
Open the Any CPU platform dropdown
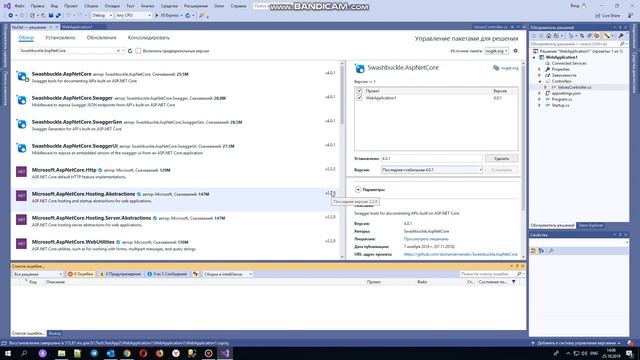click(133, 16)
